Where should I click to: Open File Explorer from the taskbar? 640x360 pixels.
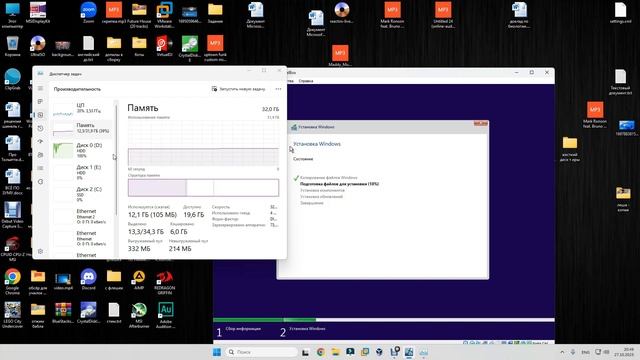point(336,352)
